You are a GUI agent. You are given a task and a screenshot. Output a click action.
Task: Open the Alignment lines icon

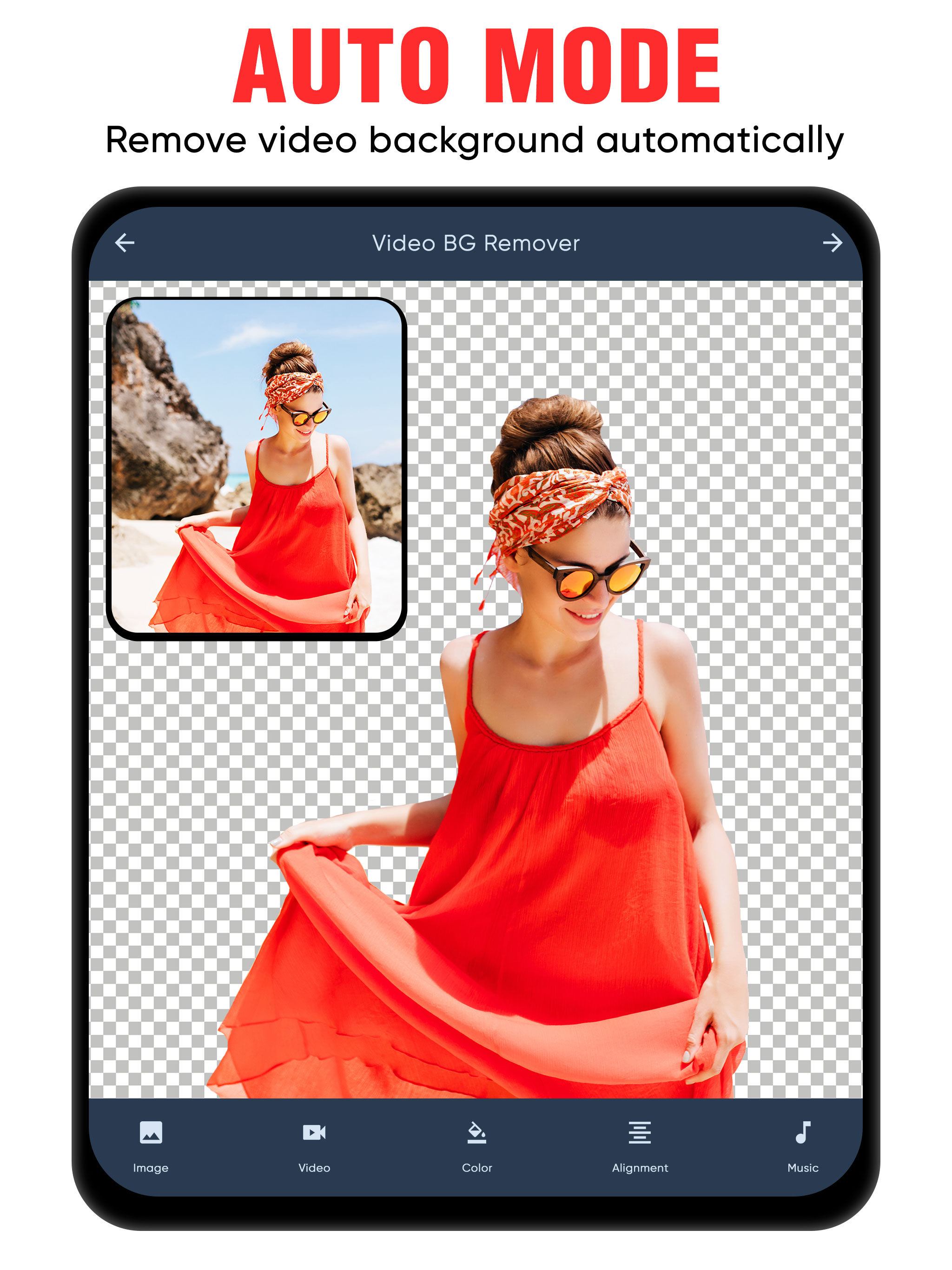[x=640, y=1132]
